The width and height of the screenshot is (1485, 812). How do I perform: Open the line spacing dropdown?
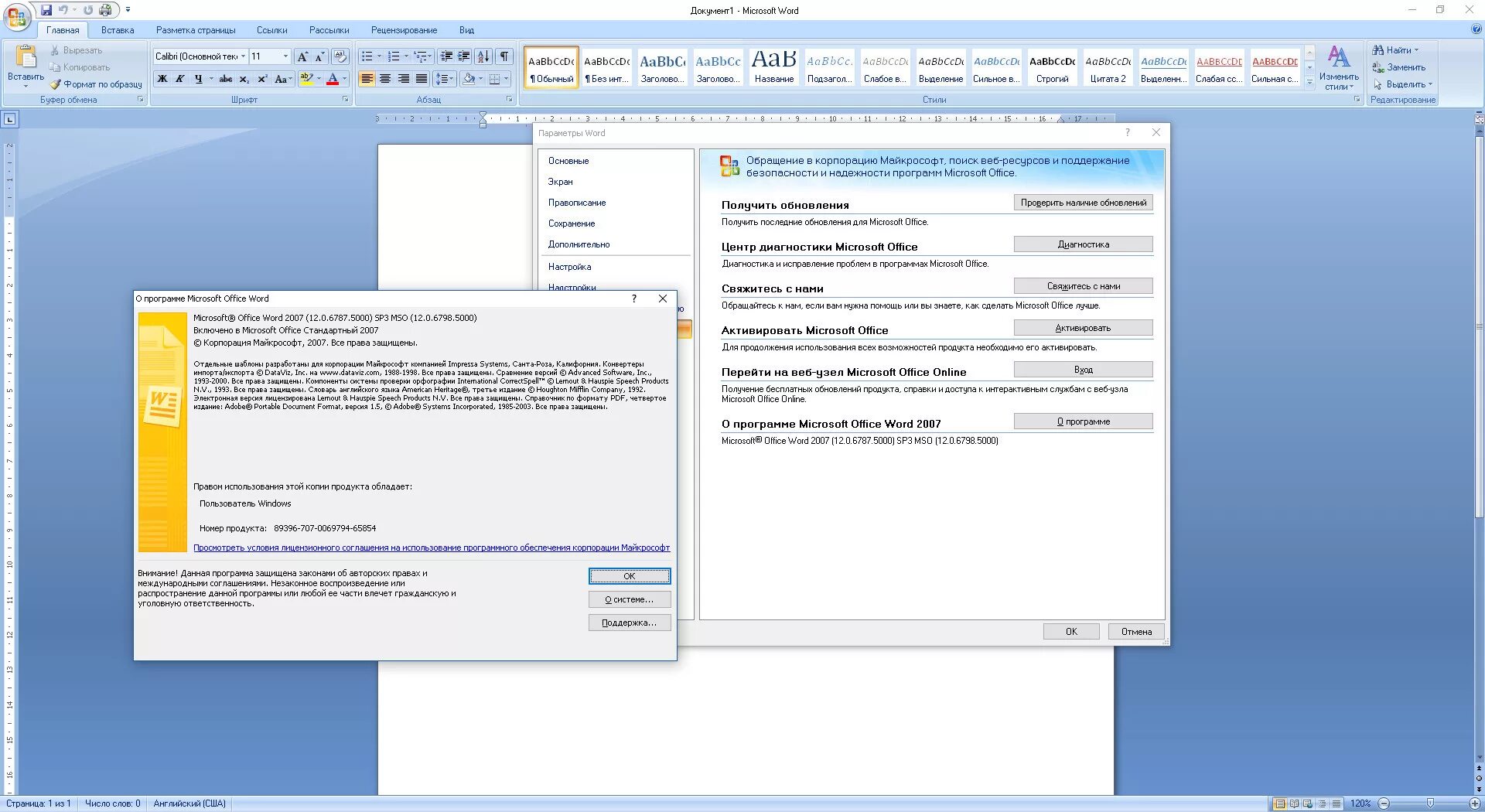[x=445, y=78]
